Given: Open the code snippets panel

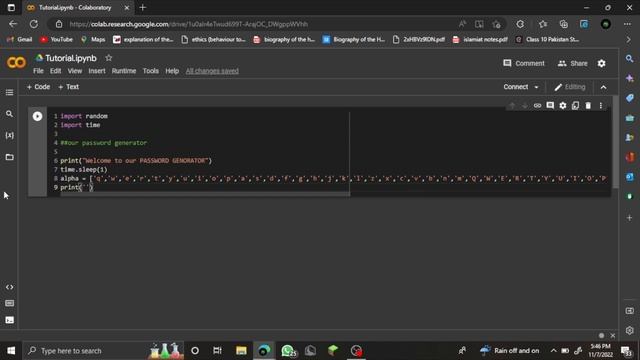Looking at the screenshot, I should click(x=9, y=287).
